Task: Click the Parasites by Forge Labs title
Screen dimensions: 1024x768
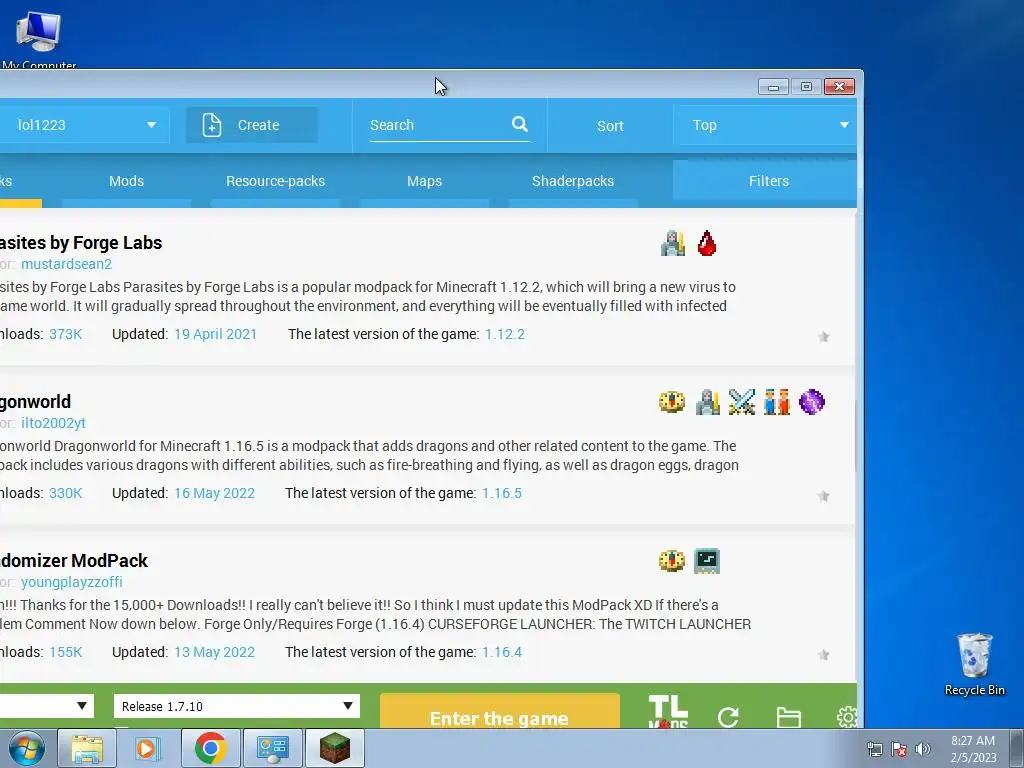Action: point(81,243)
